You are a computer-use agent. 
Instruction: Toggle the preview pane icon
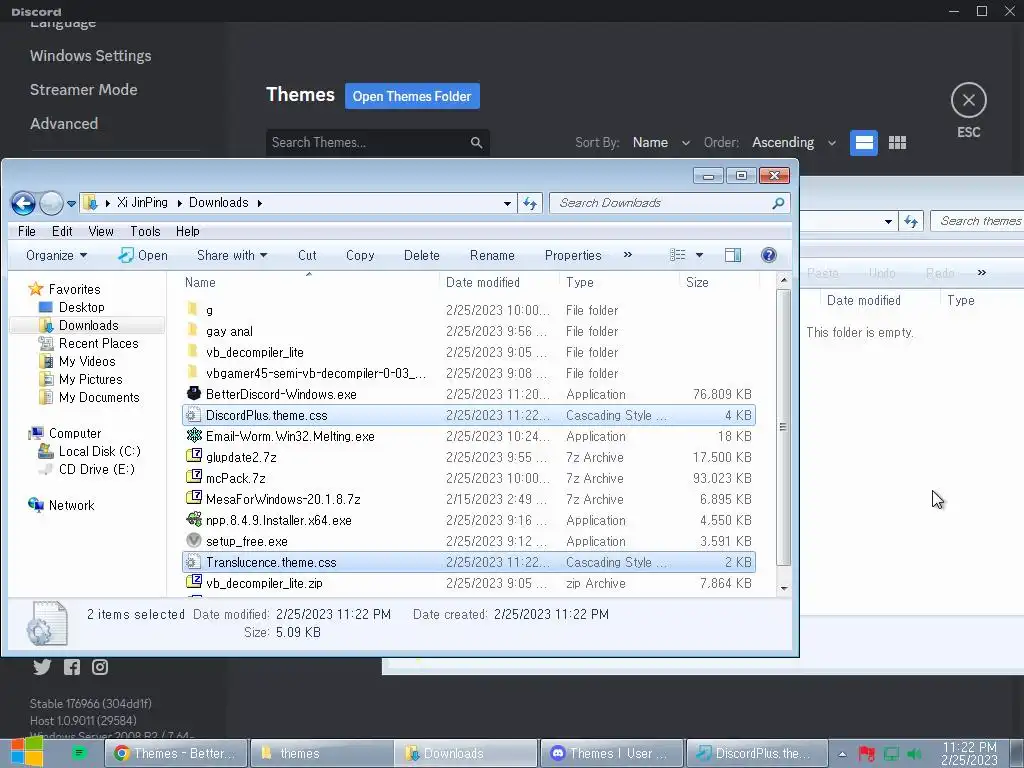(x=733, y=255)
